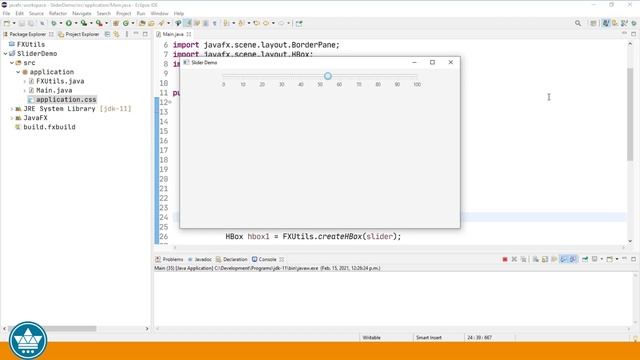Open the Display Selected Console dropdown
Screen dimensions: 640x360
(x=602, y=259)
